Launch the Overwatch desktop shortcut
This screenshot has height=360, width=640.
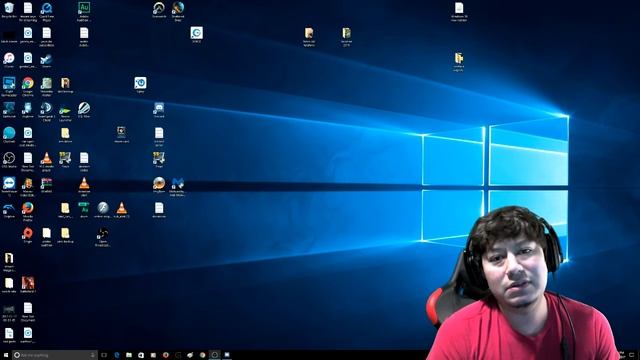click(x=159, y=10)
